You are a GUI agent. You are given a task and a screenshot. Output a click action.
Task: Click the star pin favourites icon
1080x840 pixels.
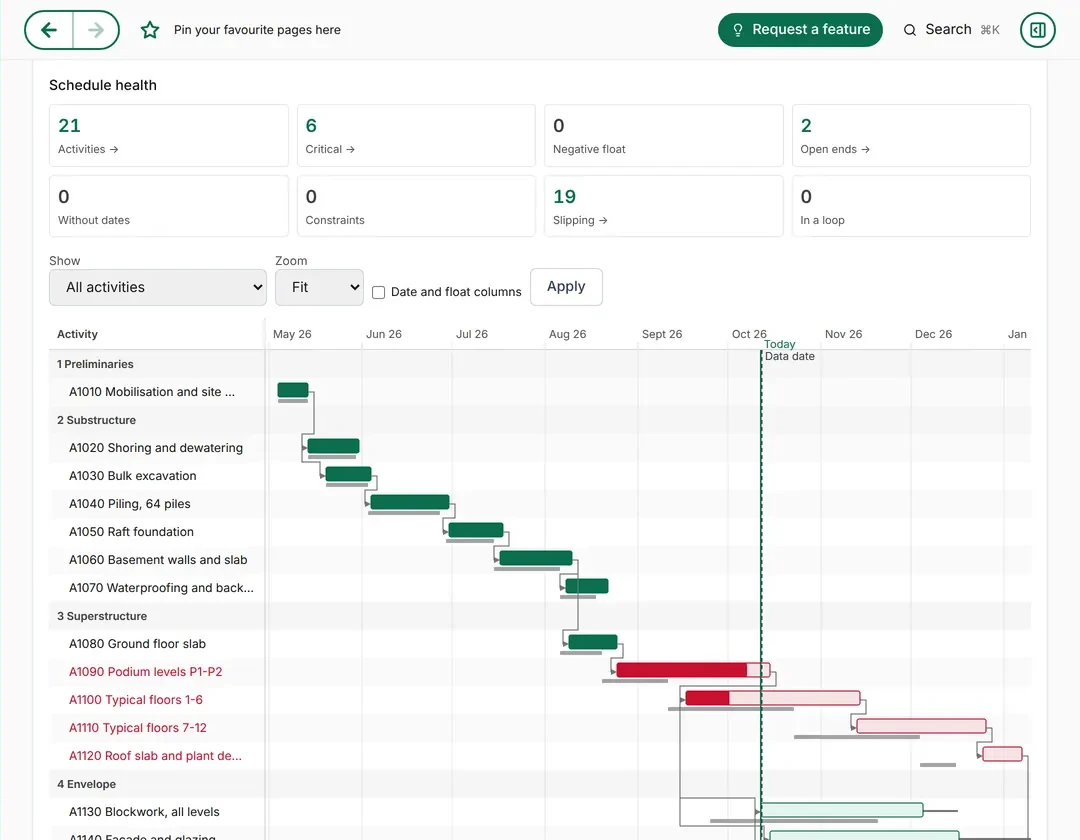(x=149, y=30)
